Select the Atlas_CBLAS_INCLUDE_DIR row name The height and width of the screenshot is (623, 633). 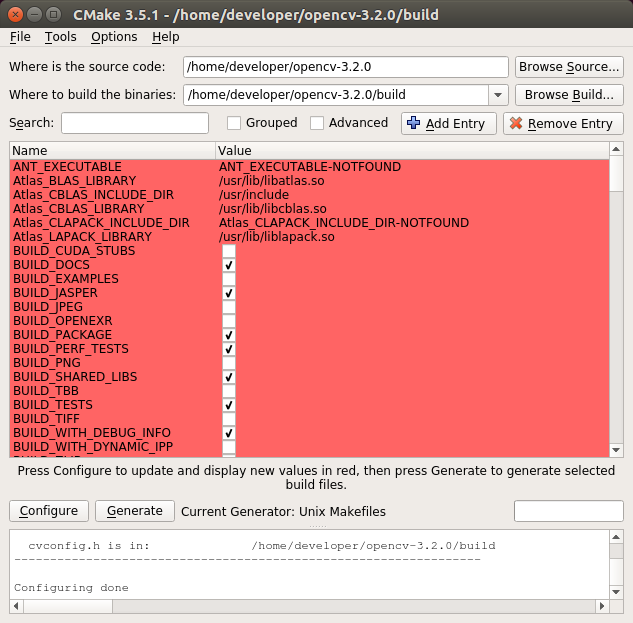coord(93,195)
